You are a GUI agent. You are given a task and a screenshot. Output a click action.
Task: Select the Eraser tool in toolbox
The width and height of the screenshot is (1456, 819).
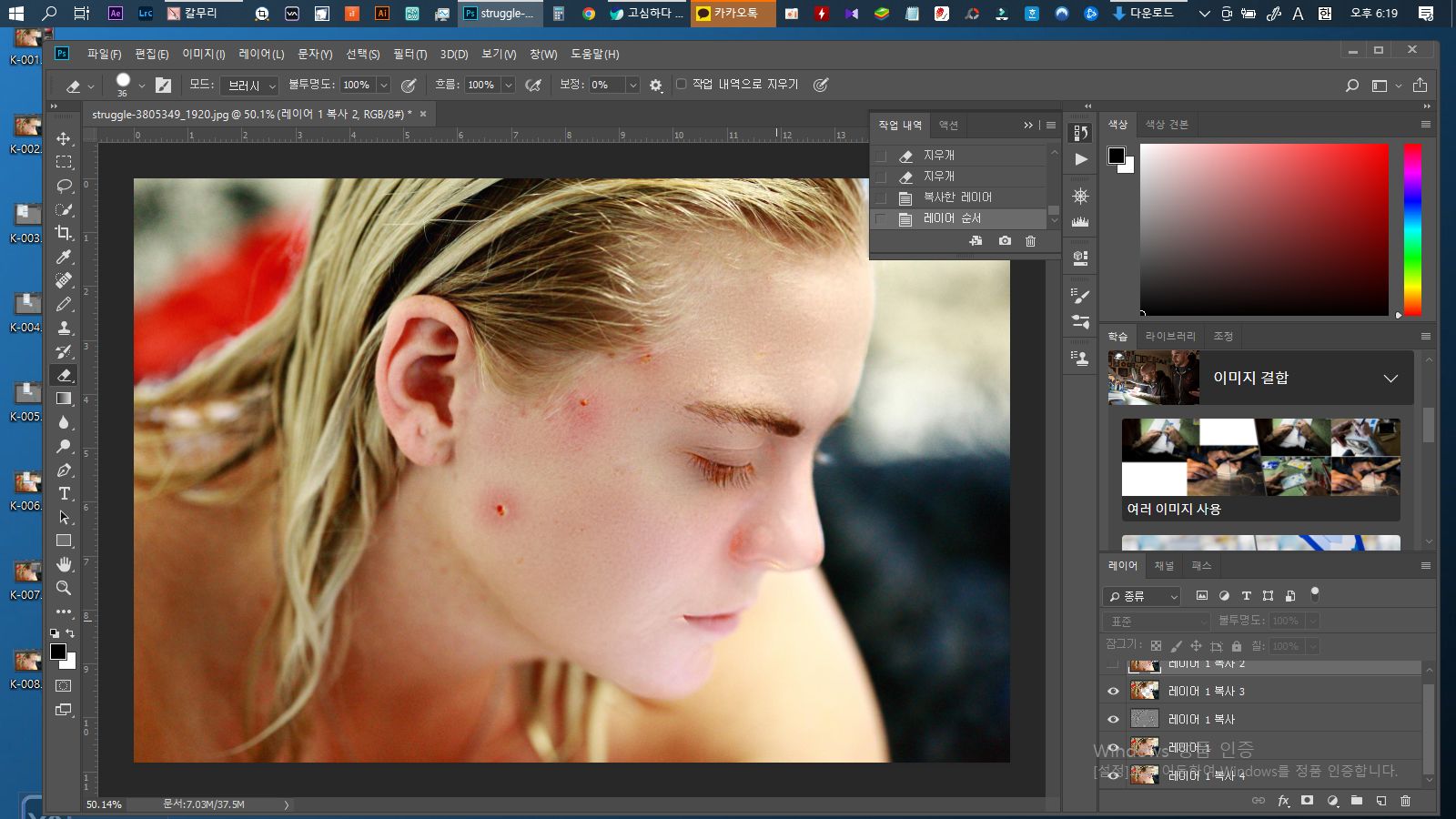pos(64,375)
